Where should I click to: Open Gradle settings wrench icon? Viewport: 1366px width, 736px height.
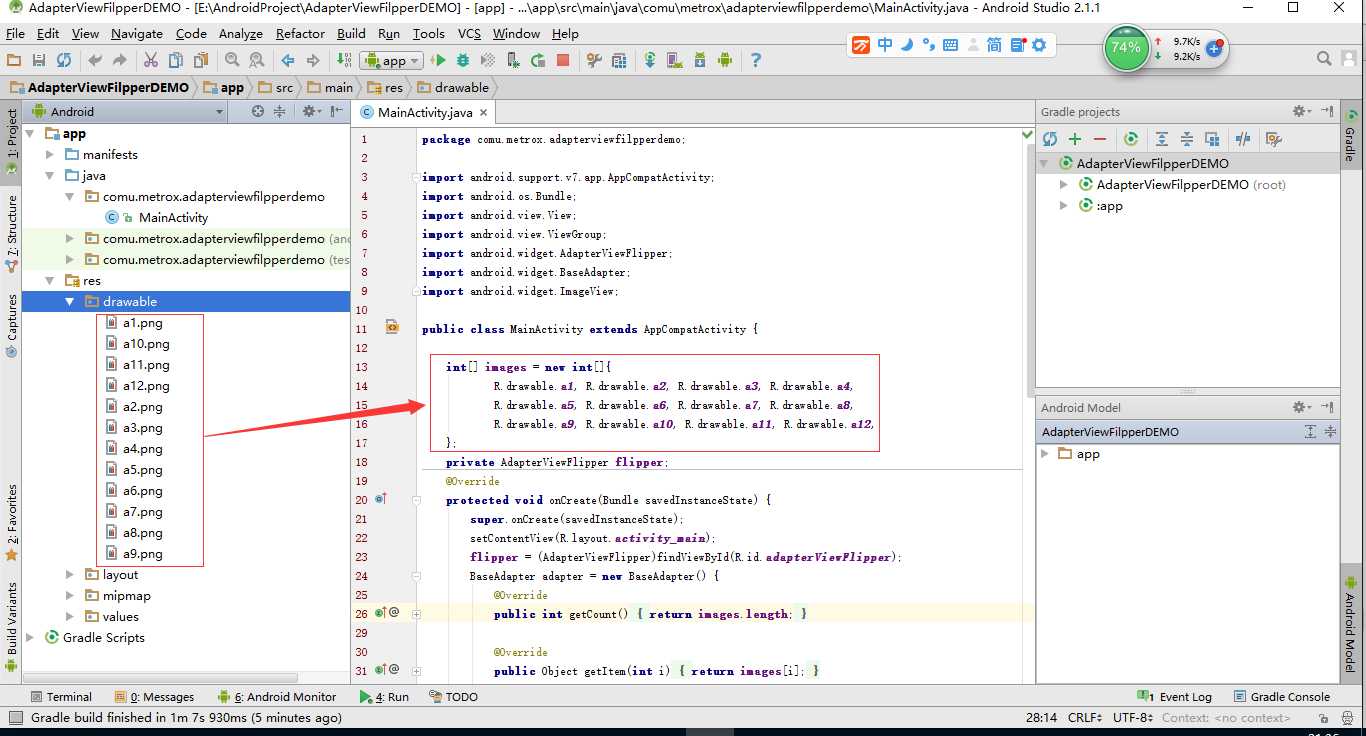[x=1273, y=139]
